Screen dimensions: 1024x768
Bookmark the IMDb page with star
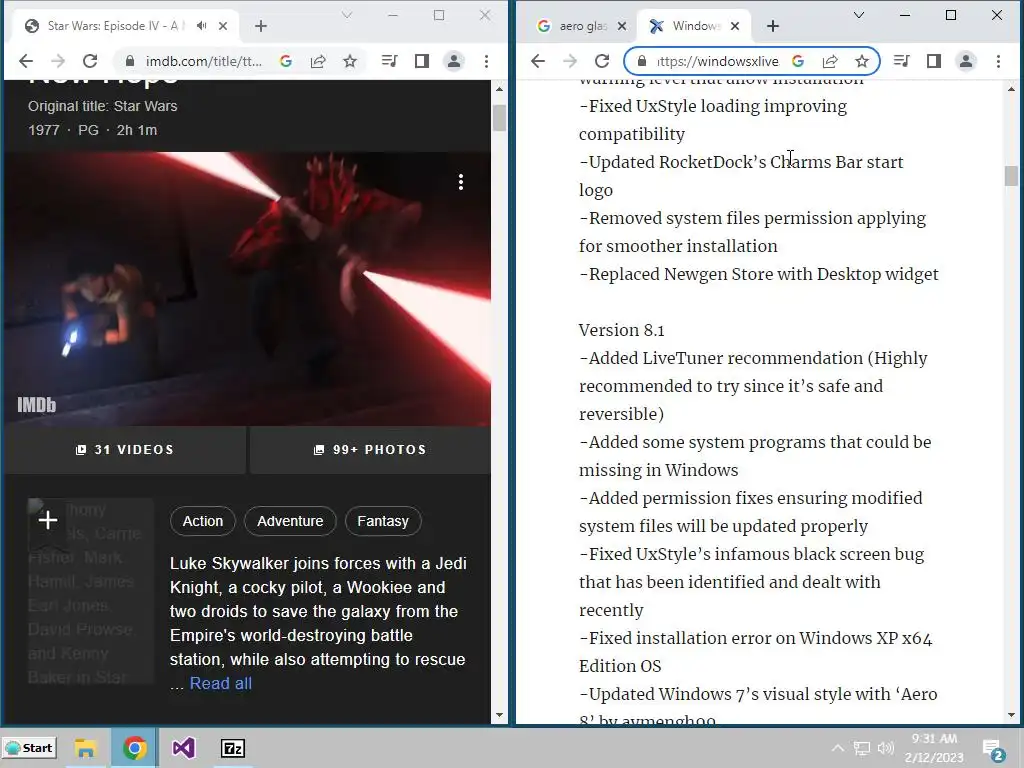point(350,61)
